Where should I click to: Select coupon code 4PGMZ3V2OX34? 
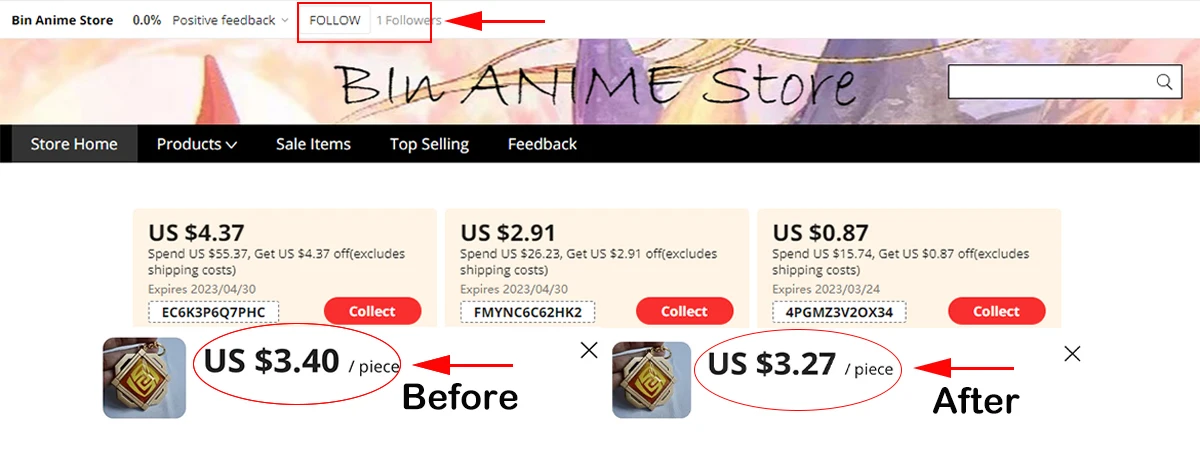839,313
